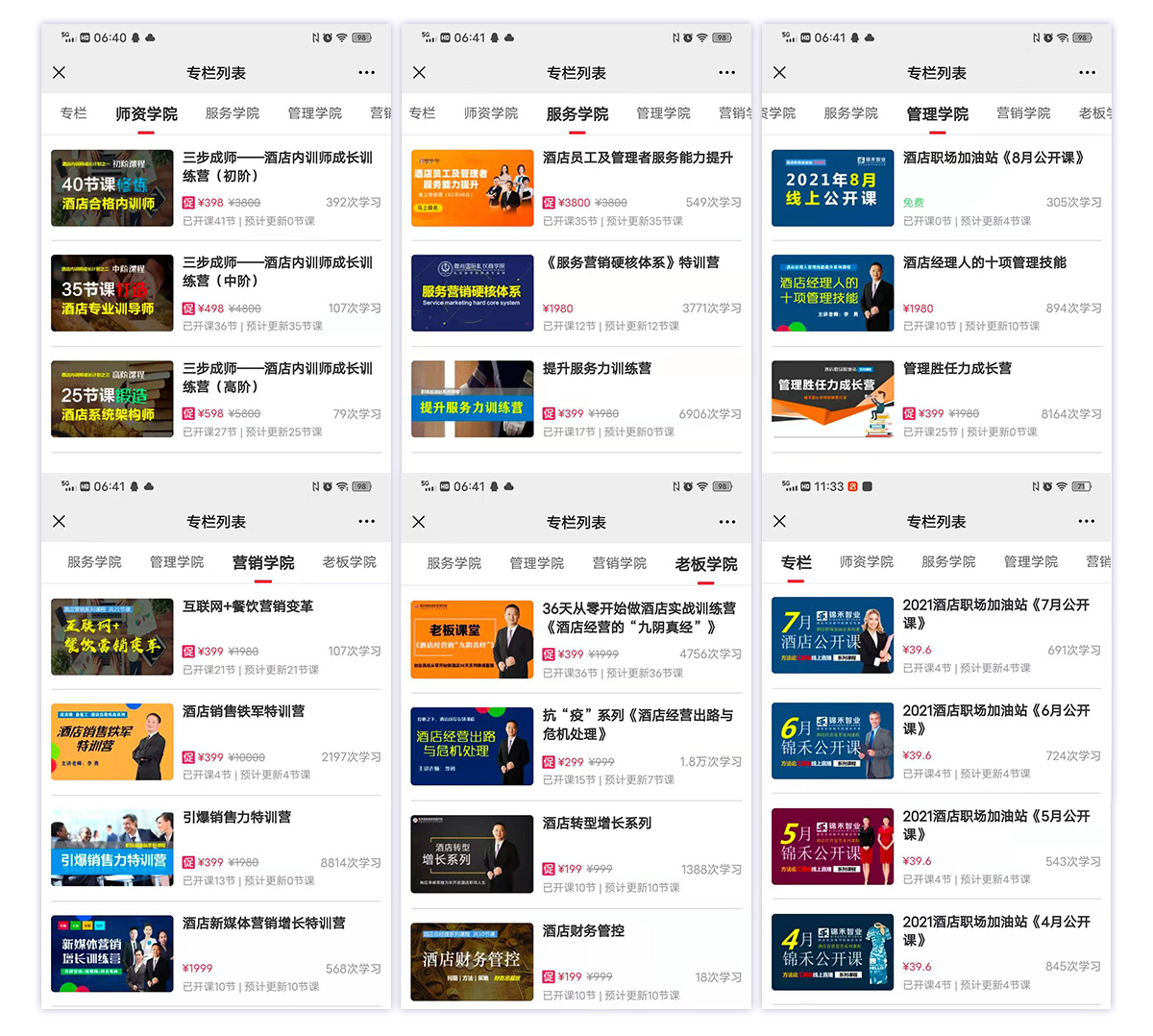Image resolution: width=1153 pixels, height=1036 pixels.
Task: Select 管理学院 tab on the 11:33 screen
Action: (x=1031, y=562)
